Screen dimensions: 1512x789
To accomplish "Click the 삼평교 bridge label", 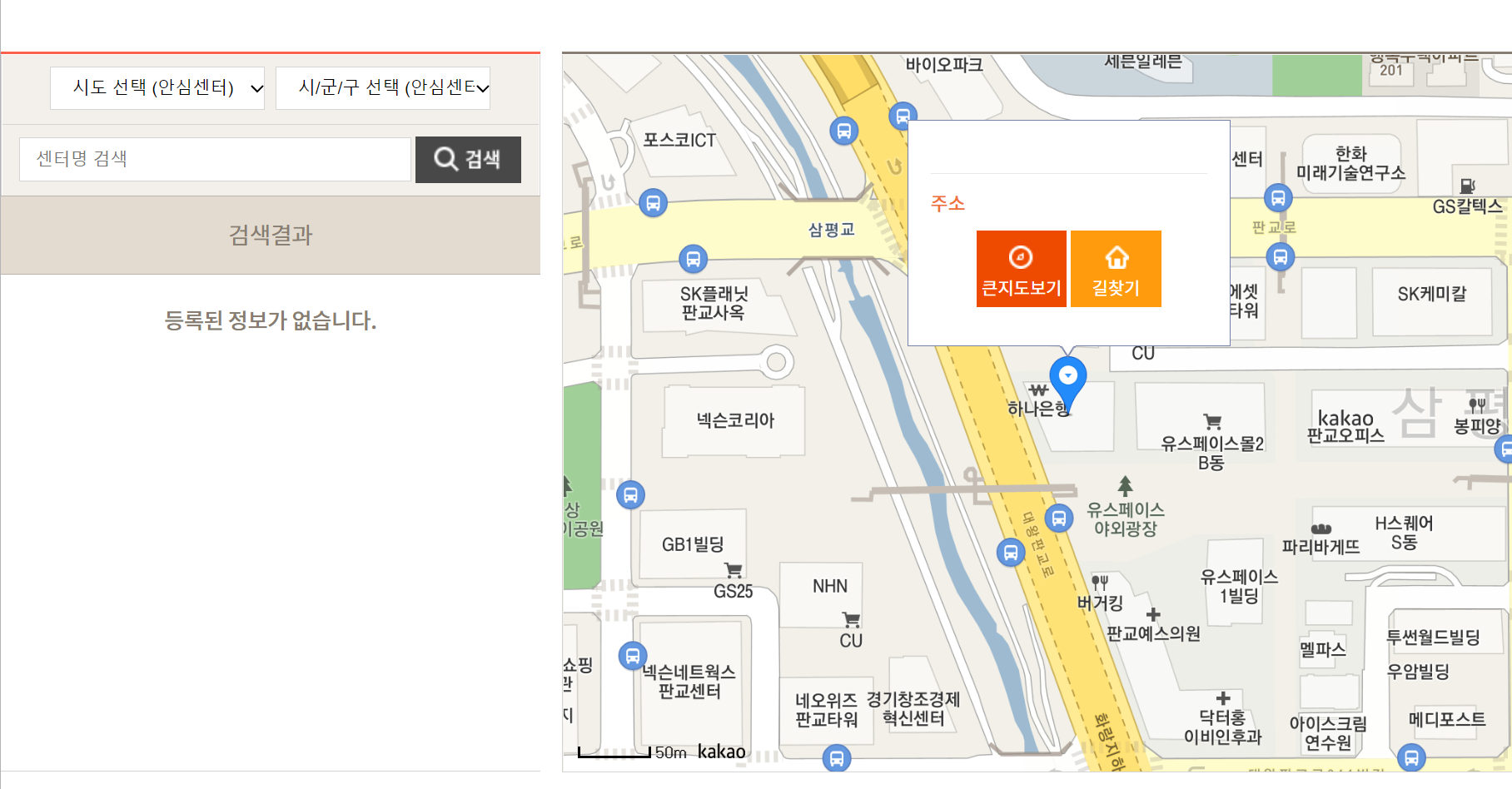I will click(x=832, y=230).
